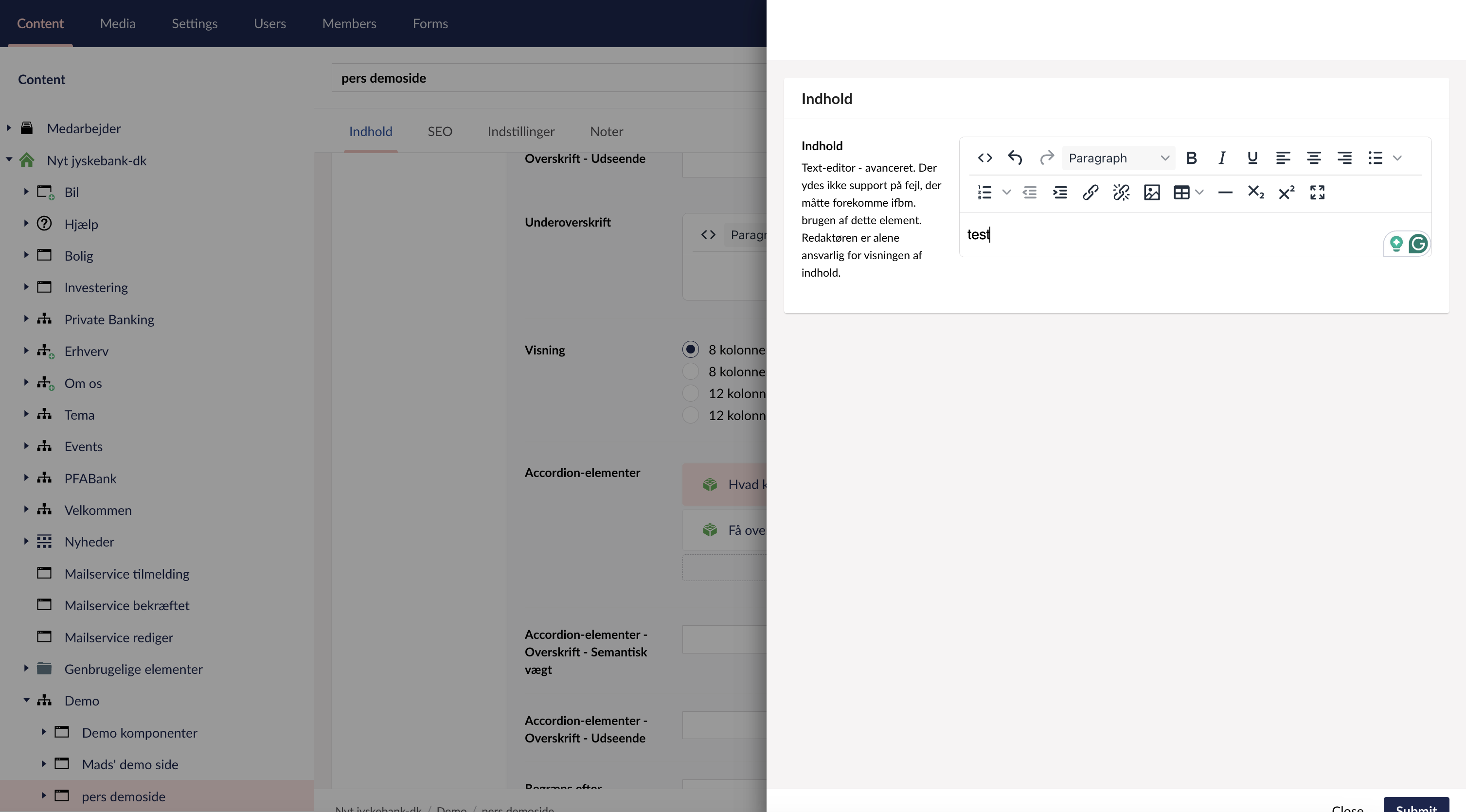Select Mads' demo side in tree
The width and height of the screenshot is (1466, 812).
[130, 764]
